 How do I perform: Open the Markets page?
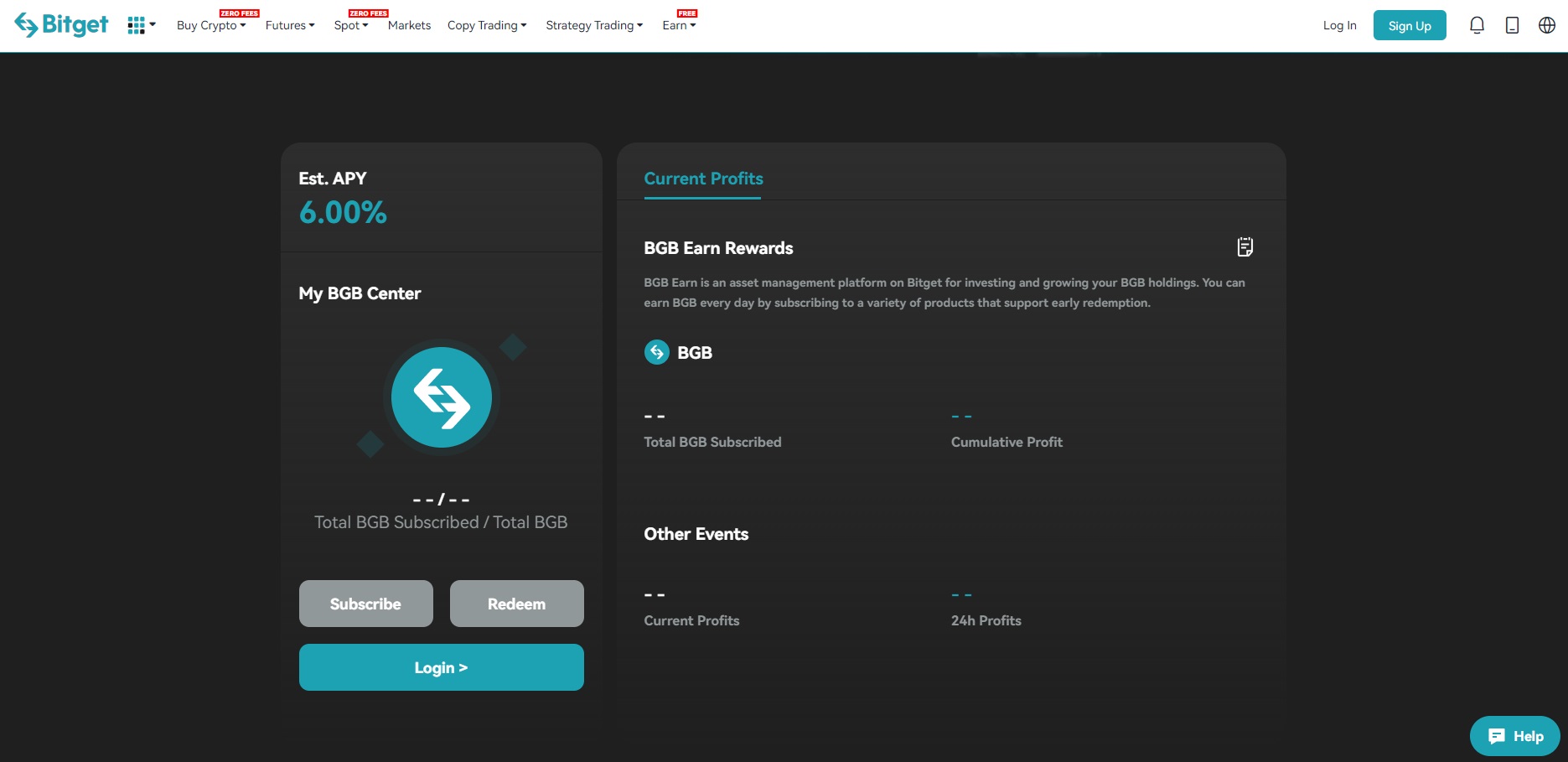[409, 25]
